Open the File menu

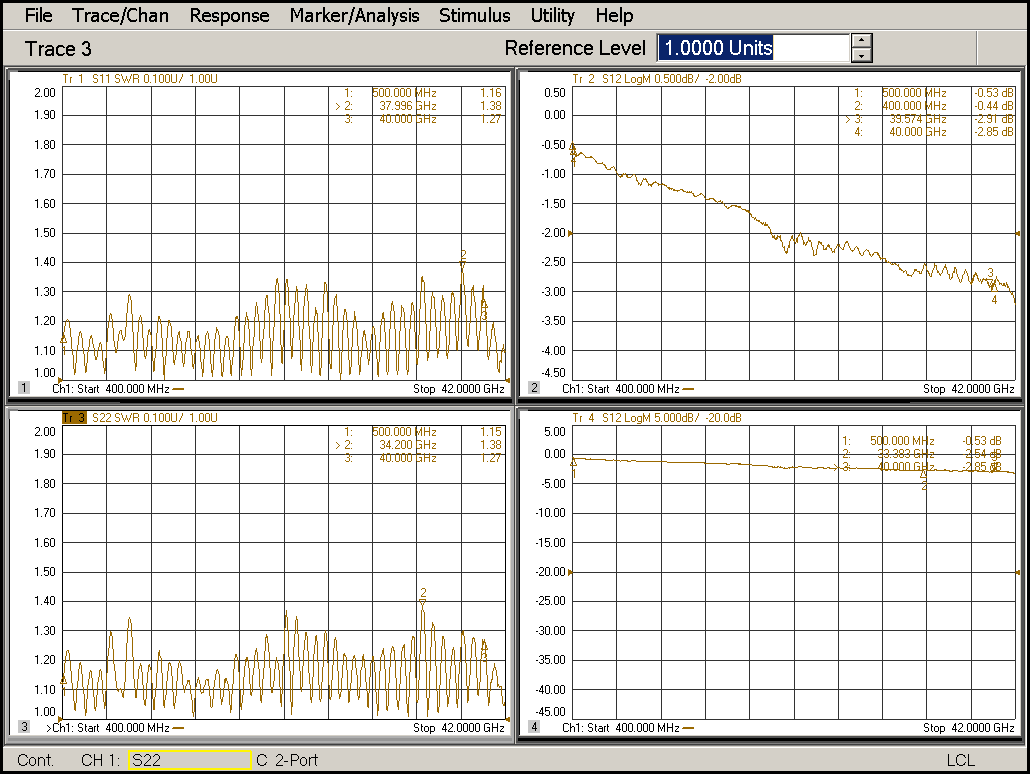[38, 15]
